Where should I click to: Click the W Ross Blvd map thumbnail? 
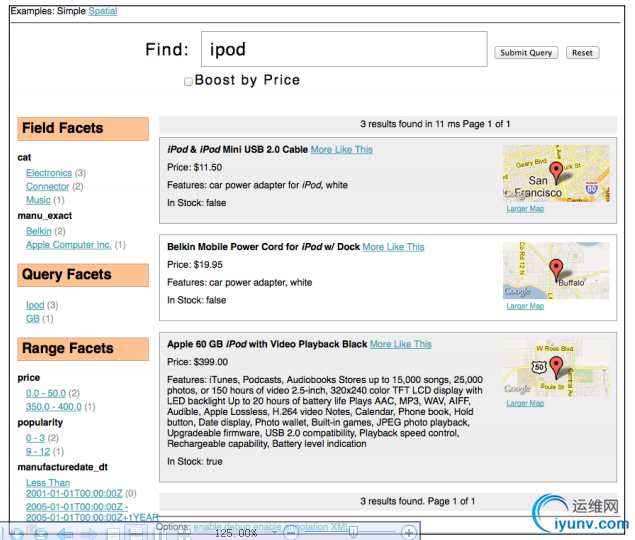pos(556,368)
